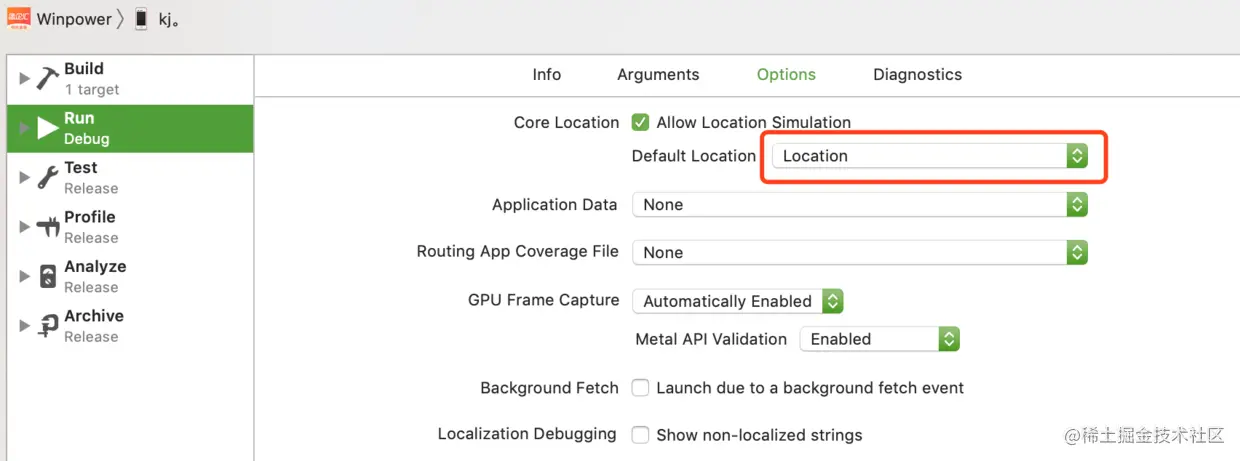Viewport: 1240px width, 461px height.
Task: Select the Build hammer icon
Action: pos(48,79)
